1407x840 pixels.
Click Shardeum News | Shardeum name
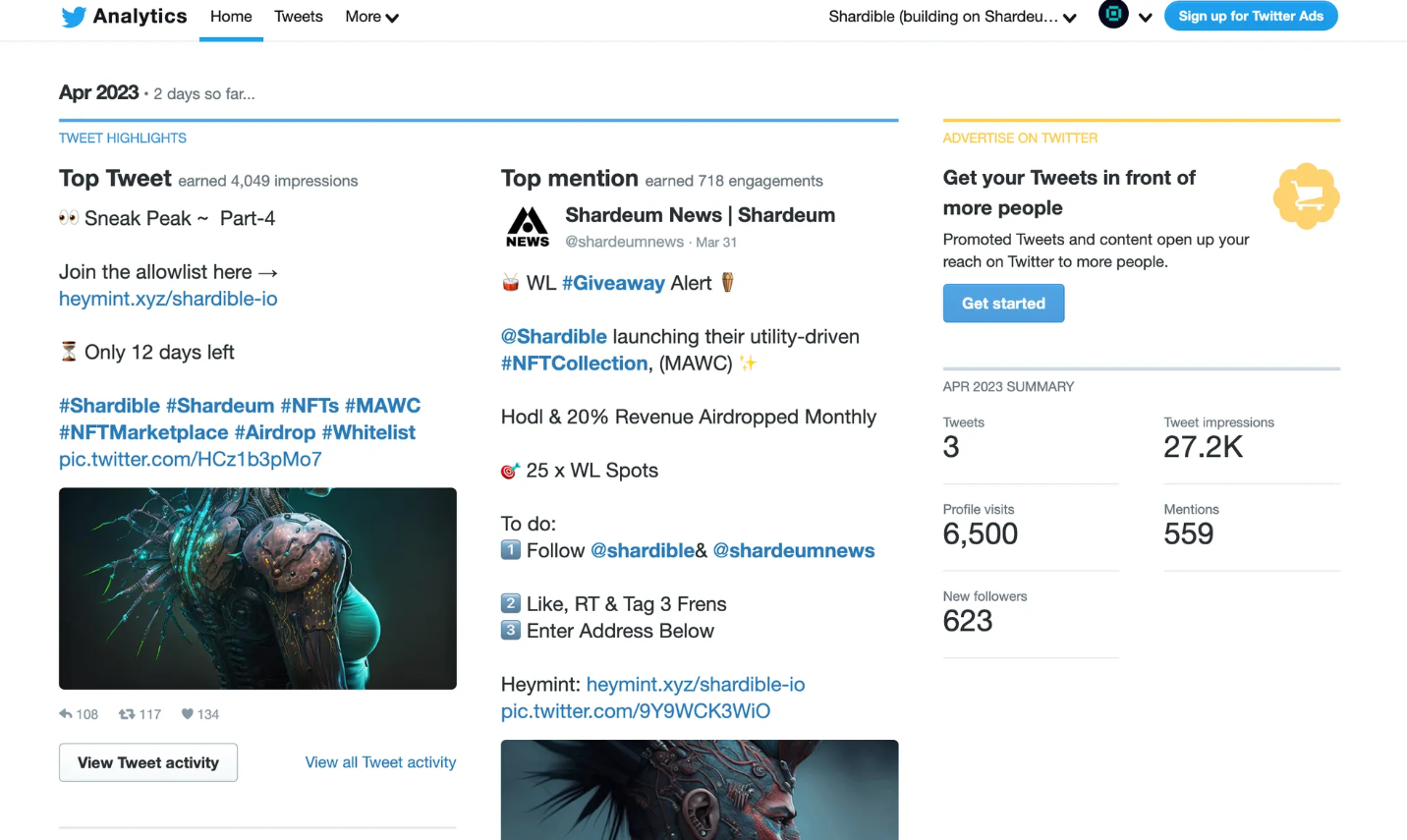pyautogui.click(x=700, y=215)
